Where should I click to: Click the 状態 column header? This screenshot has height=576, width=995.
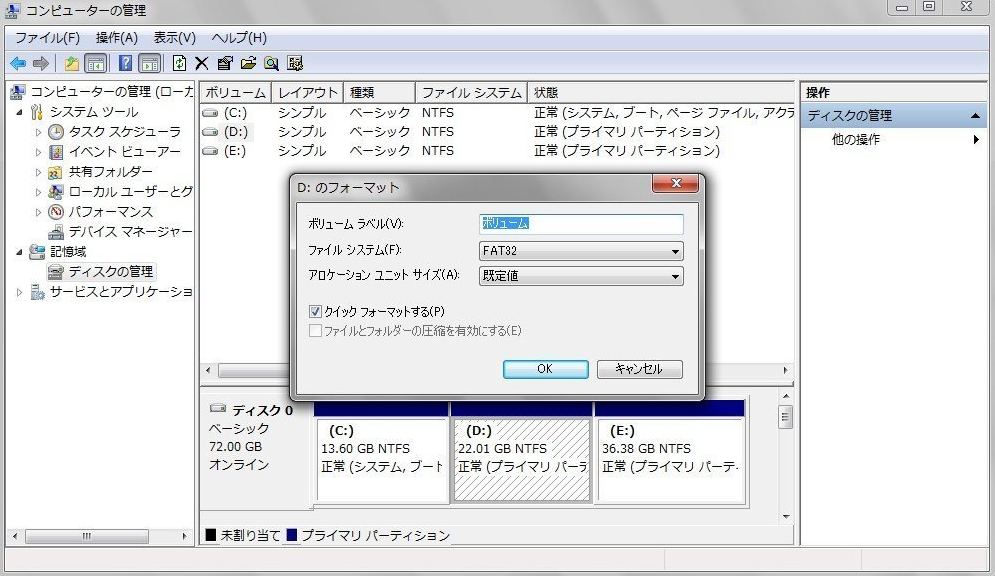tap(661, 93)
